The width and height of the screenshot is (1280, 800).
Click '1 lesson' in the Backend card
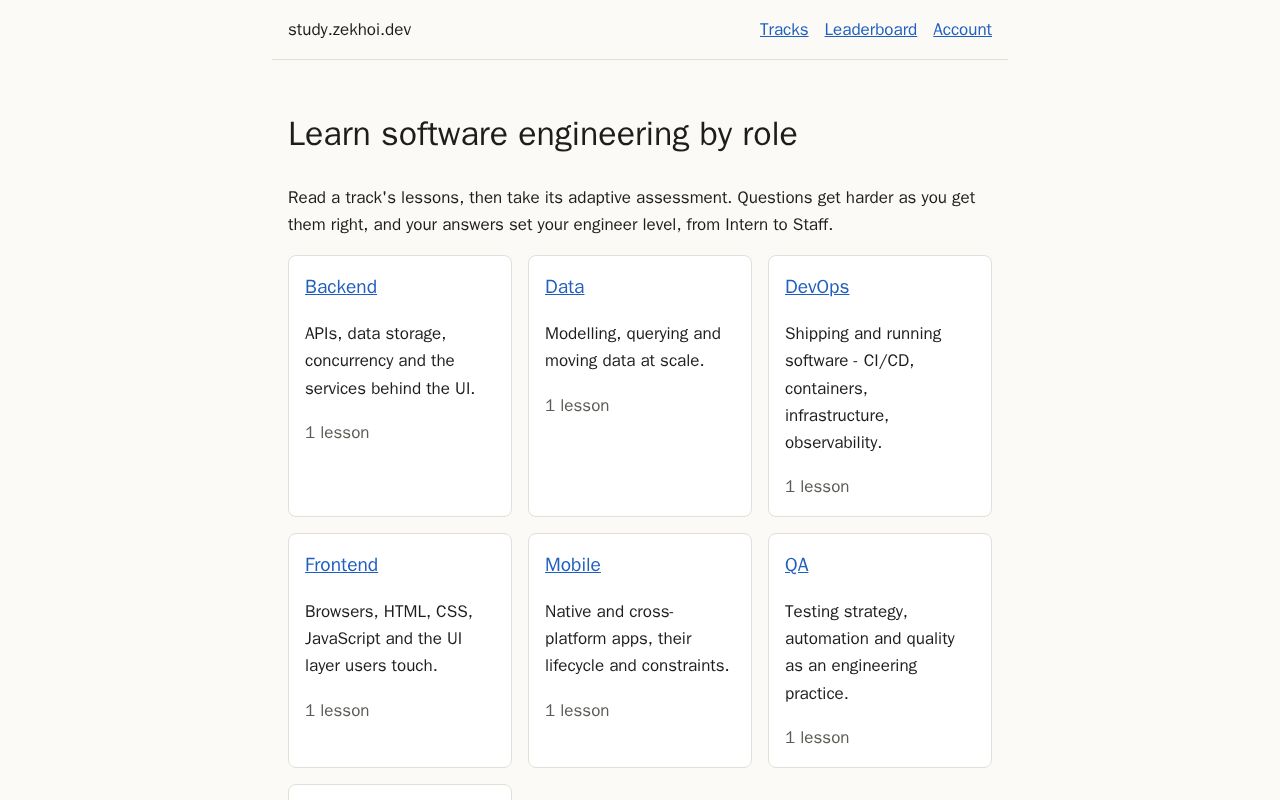pyautogui.click(x=337, y=433)
